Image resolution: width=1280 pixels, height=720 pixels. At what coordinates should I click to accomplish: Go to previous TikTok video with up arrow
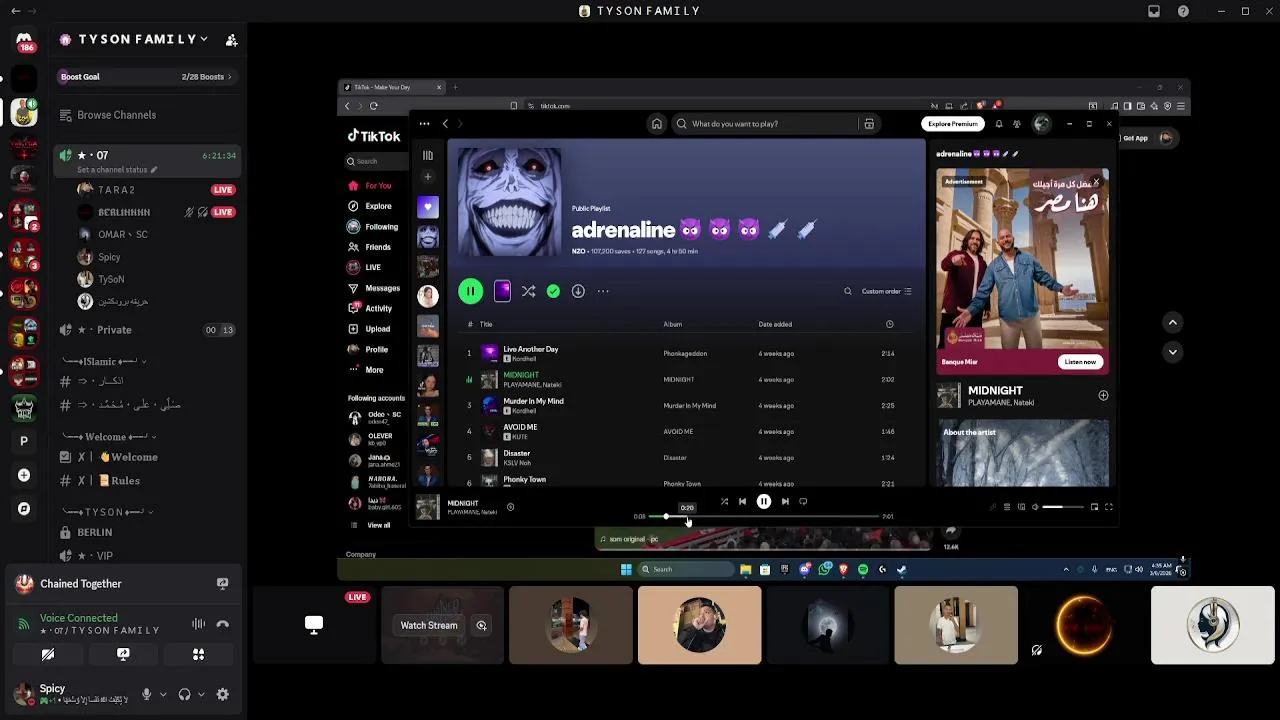point(1172,322)
